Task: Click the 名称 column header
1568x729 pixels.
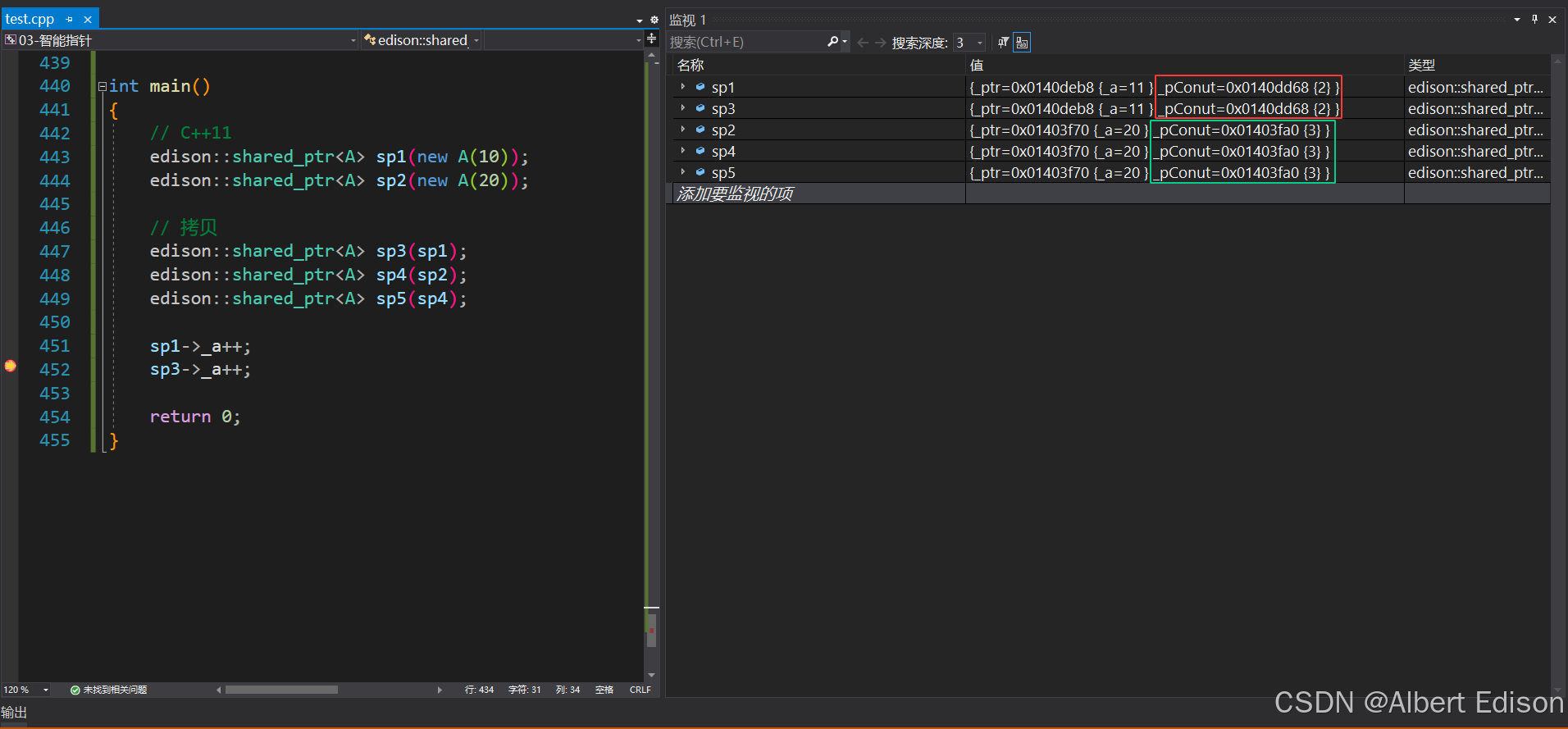Action: pos(818,65)
